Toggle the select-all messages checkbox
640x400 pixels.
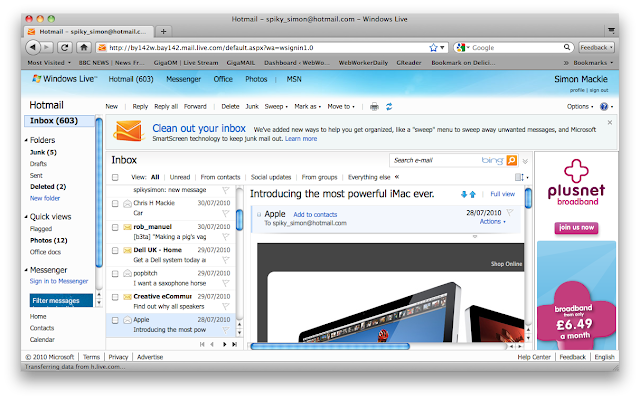(x=115, y=177)
